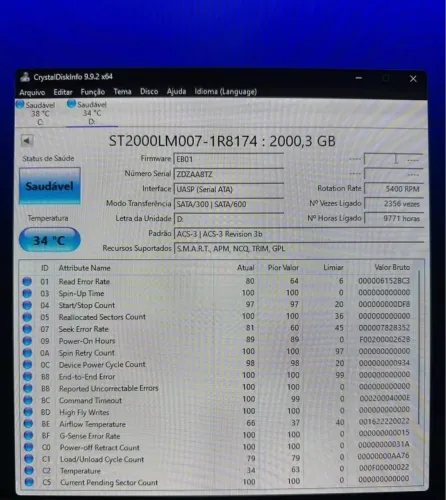
Task: Click the Valor Bruto column header
Action: (392, 267)
